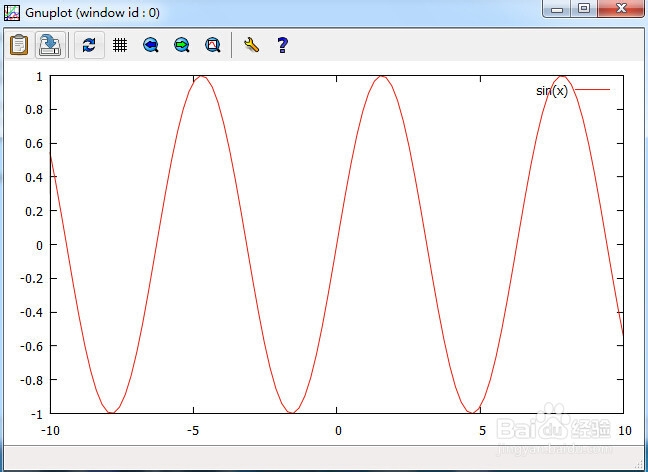The height and width of the screenshot is (472, 648).
Task: Click the y-axis label 0.8
Action: tap(34, 110)
